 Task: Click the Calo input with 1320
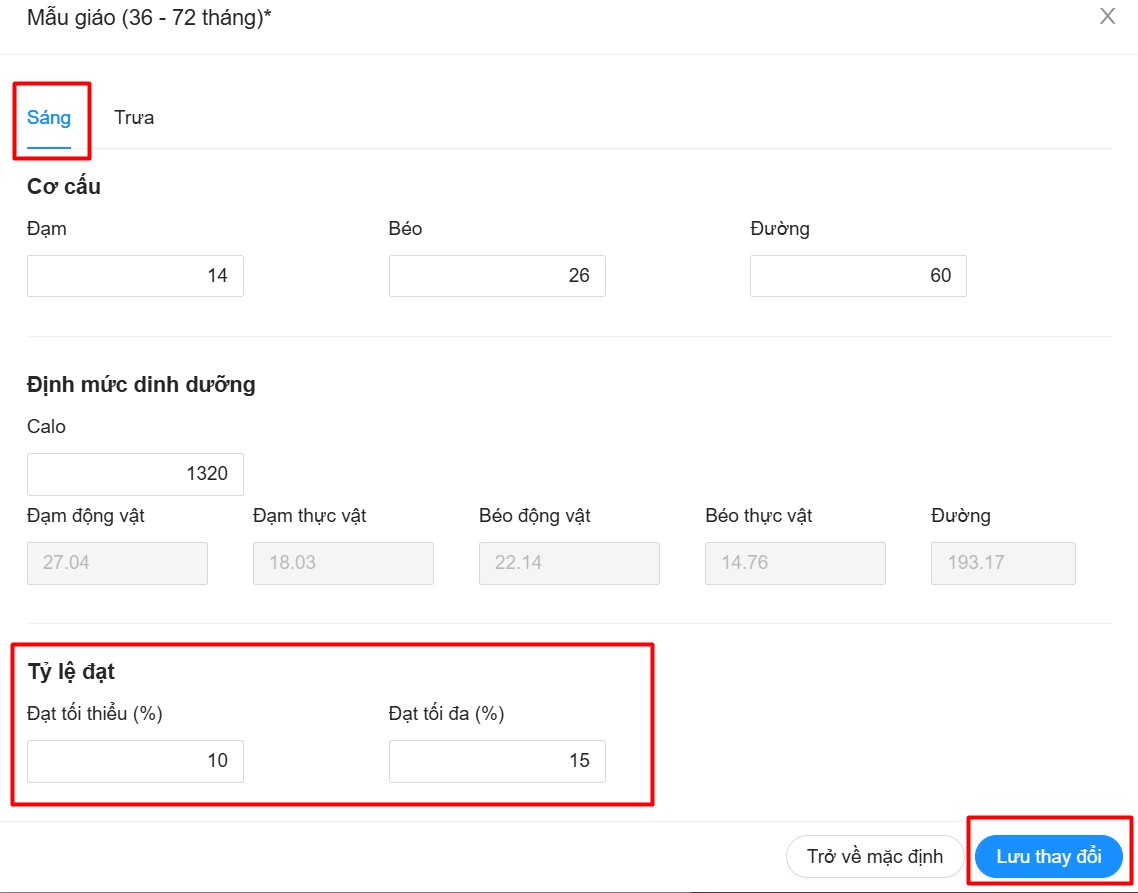(x=135, y=474)
